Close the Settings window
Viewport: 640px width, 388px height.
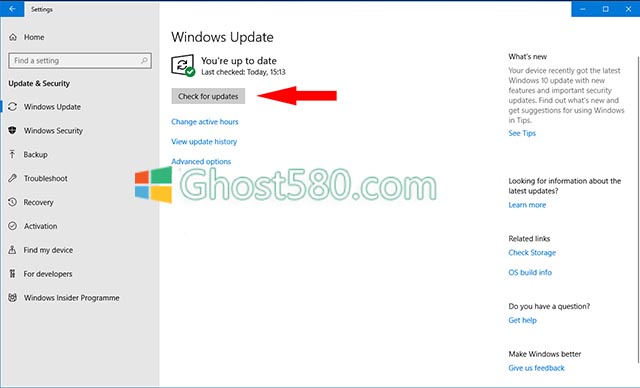[x=629, y=9]
